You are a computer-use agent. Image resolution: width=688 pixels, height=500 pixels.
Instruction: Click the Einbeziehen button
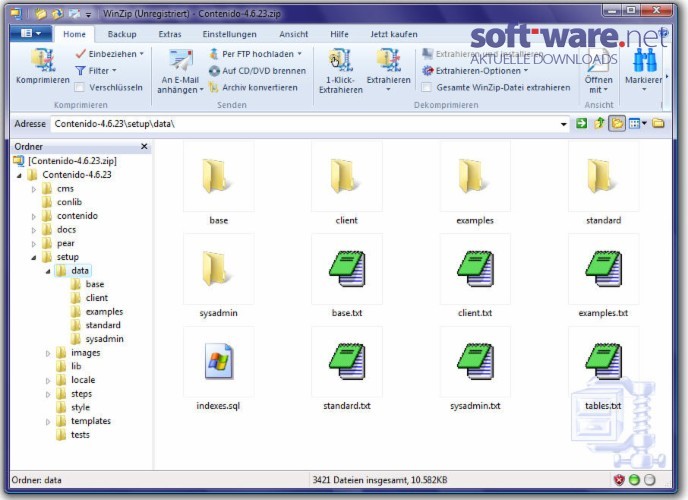click(x=109, y=54)
